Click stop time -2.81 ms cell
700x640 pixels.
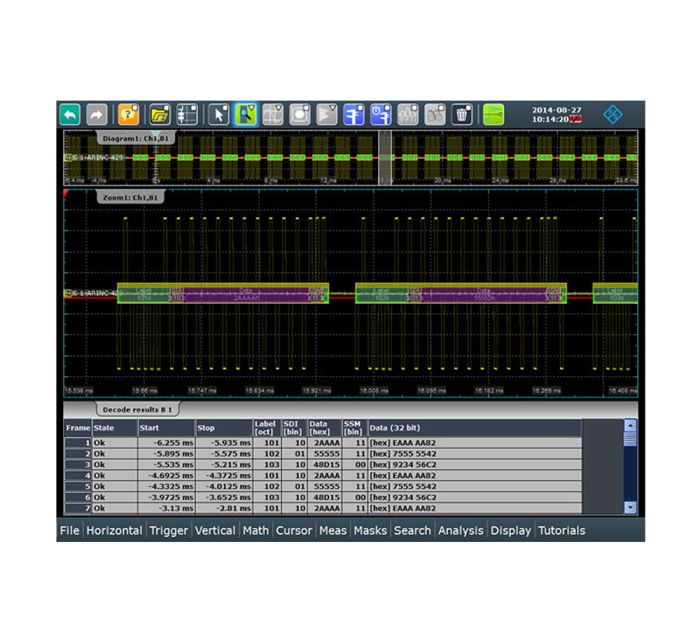pos(224,508)
